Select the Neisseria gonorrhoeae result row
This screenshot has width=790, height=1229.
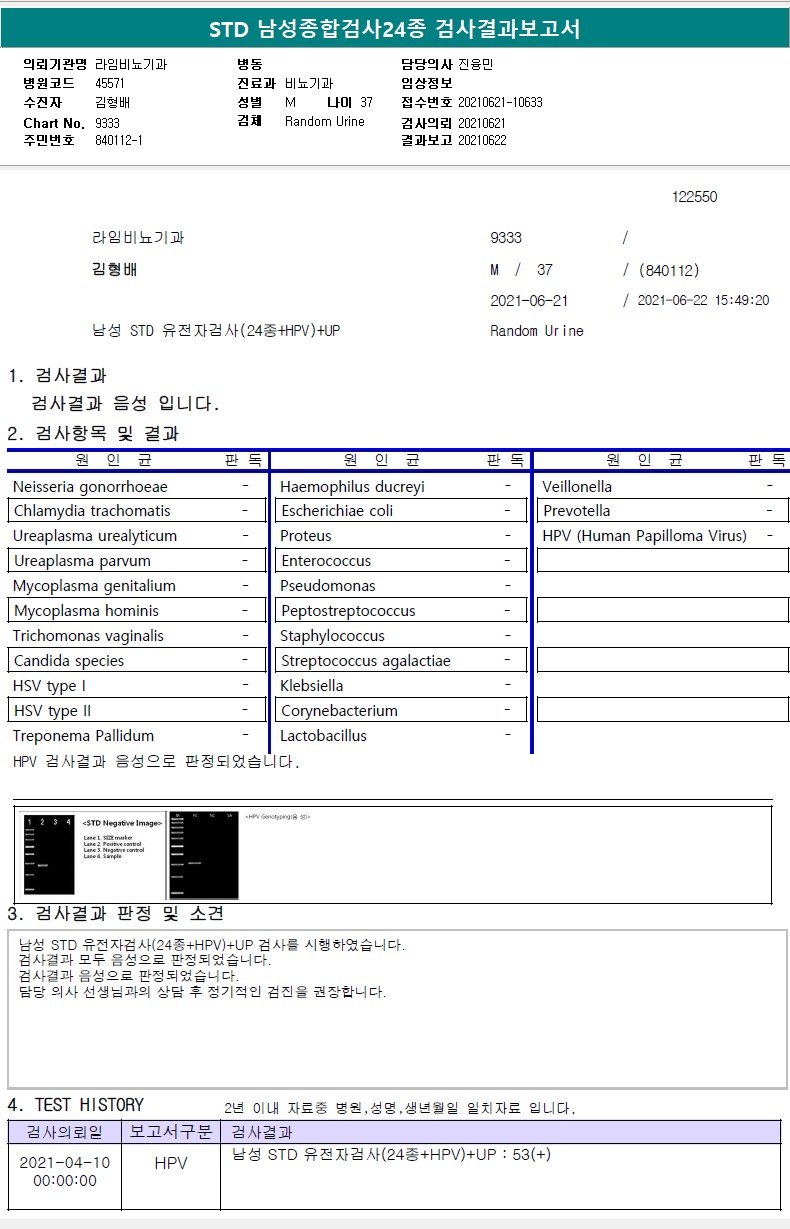(136, 486)
